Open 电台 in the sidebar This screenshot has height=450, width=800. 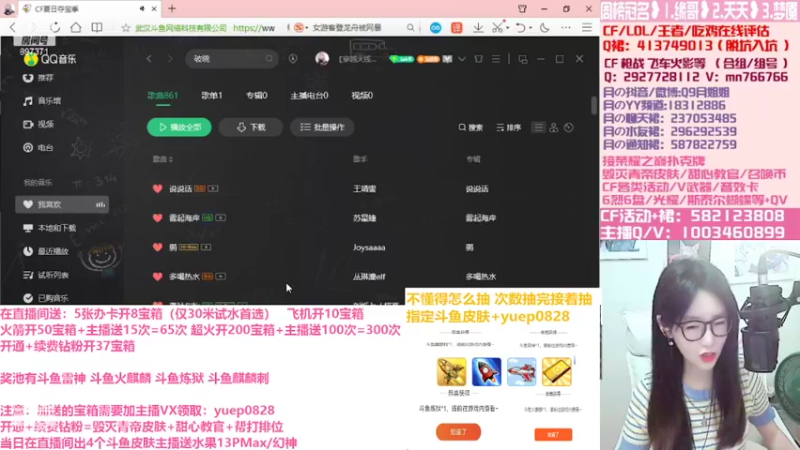coord(39,147)
